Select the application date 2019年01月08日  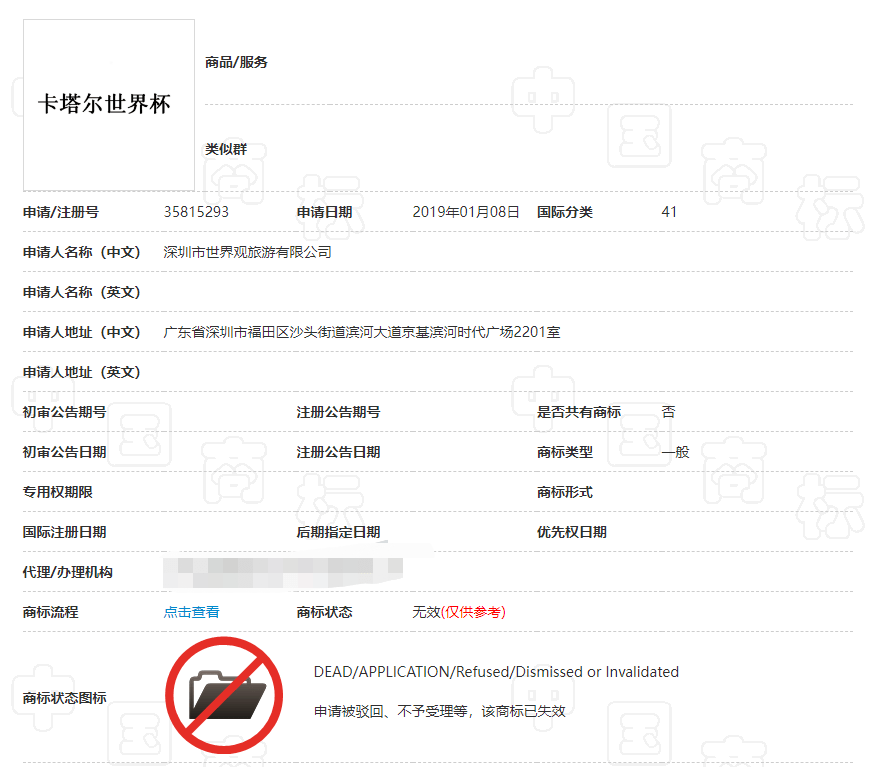pyautogui.click(x=466, y=212)
